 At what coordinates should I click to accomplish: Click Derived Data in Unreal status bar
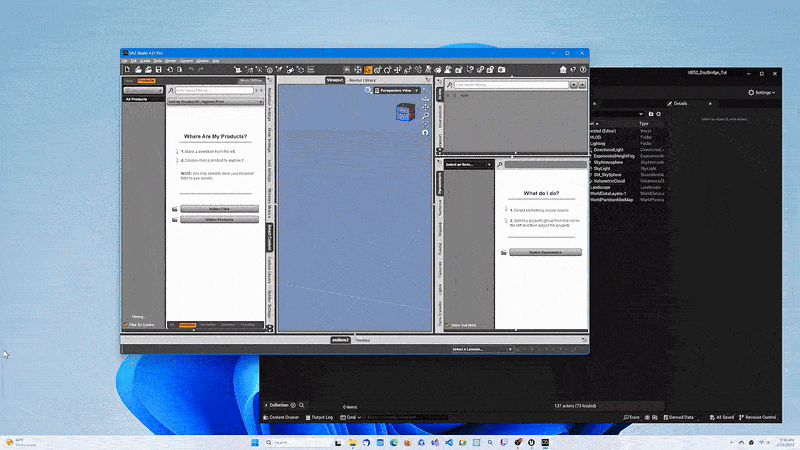point(679,417)
